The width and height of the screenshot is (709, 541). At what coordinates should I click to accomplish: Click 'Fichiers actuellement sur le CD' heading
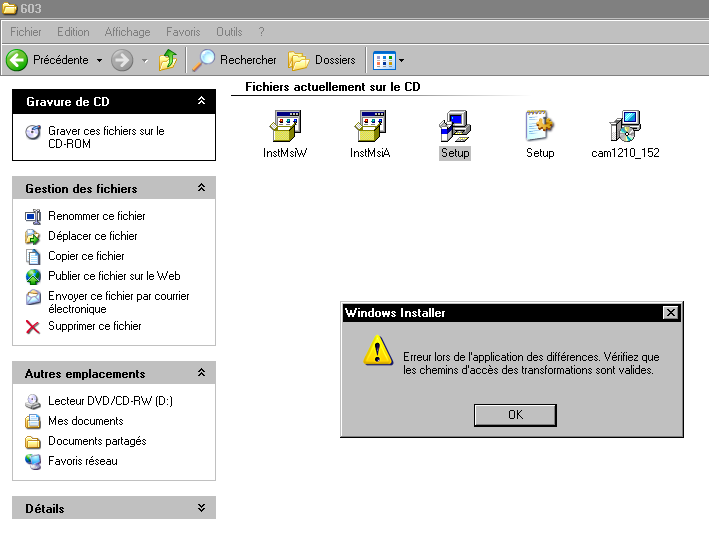pyautogui.click(x=333, y=87)
